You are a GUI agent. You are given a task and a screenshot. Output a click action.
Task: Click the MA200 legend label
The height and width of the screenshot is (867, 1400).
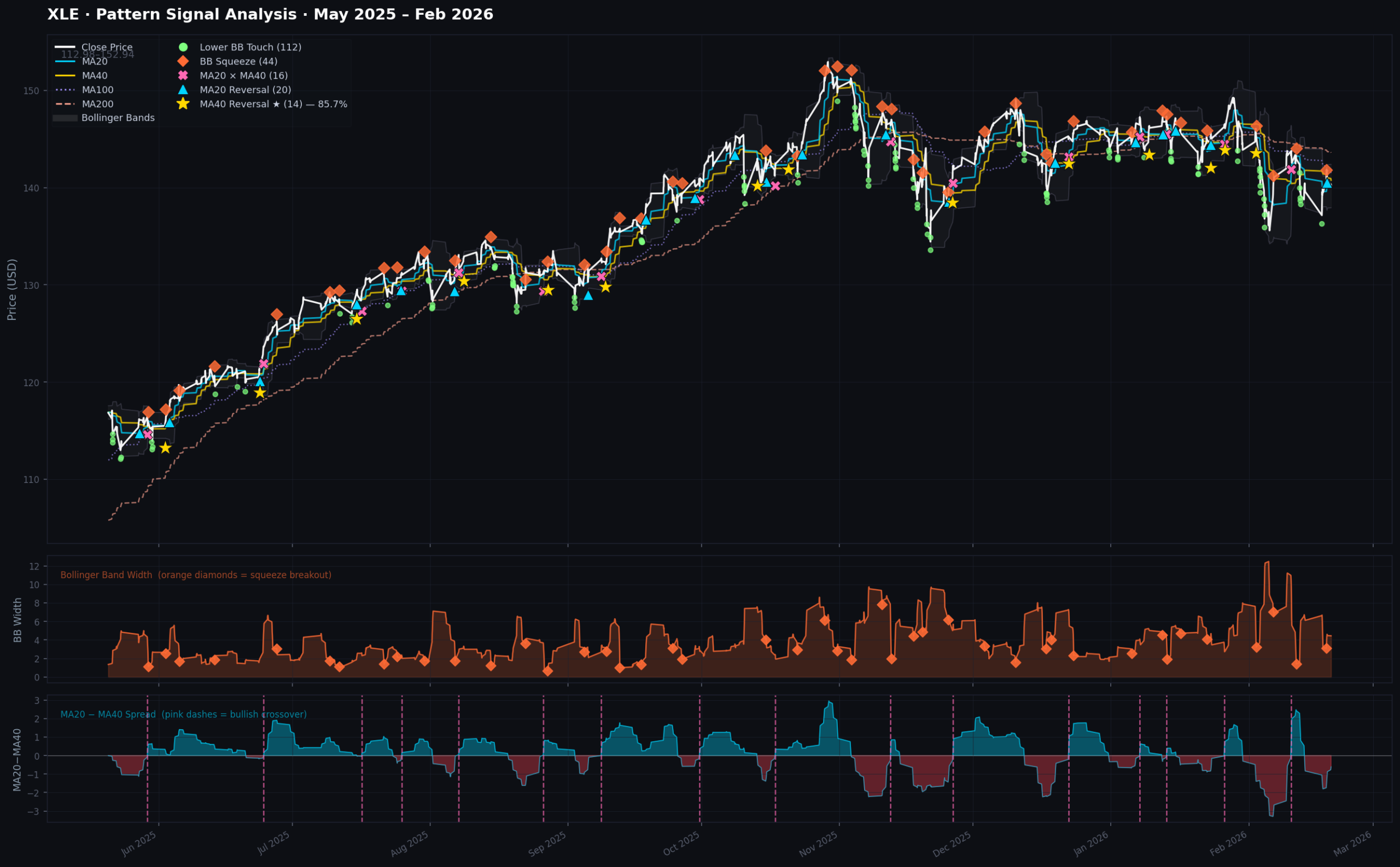click(x=97, y=104)
